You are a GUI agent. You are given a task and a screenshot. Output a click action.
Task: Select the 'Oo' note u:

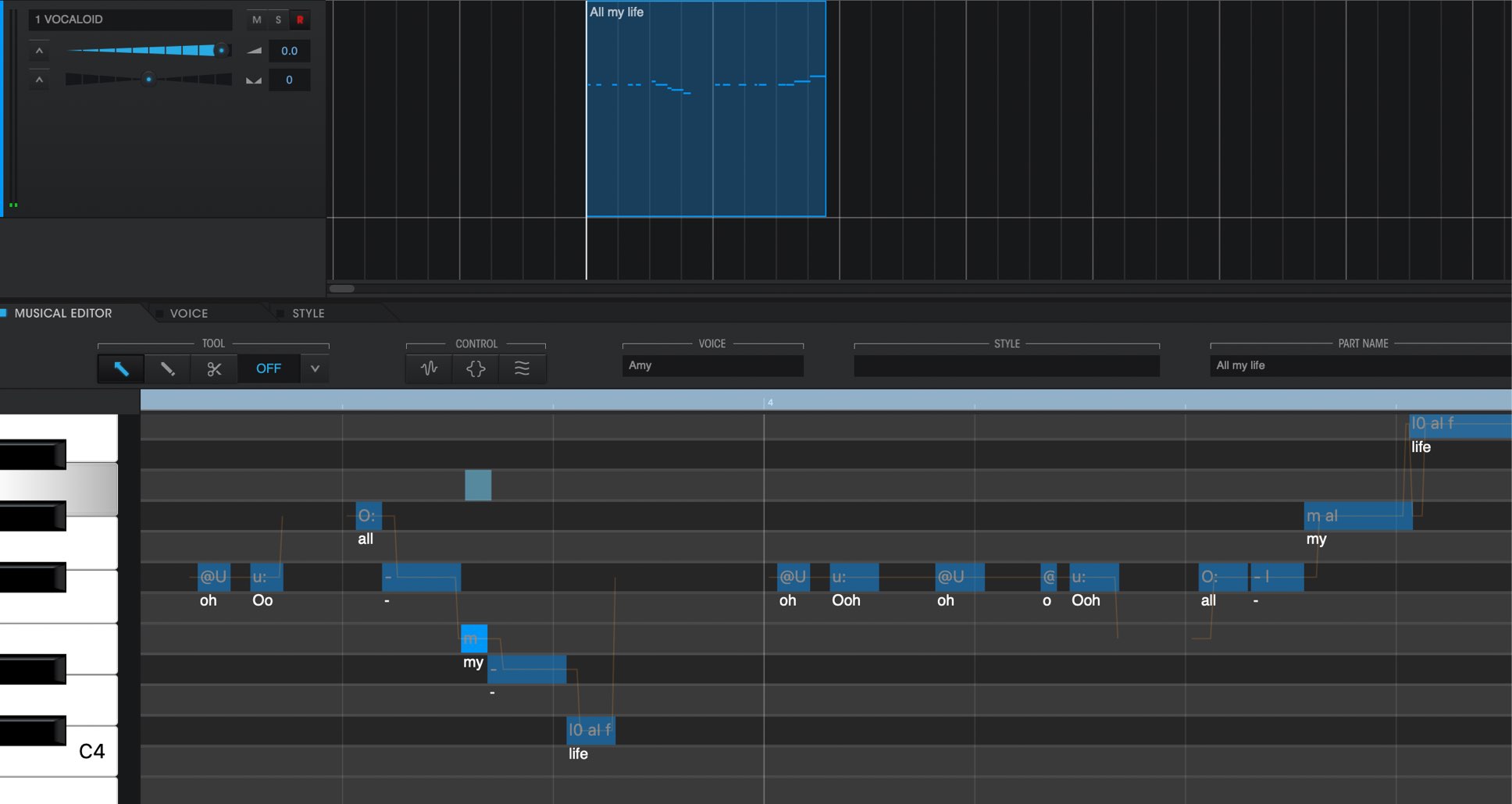[266, 577]
